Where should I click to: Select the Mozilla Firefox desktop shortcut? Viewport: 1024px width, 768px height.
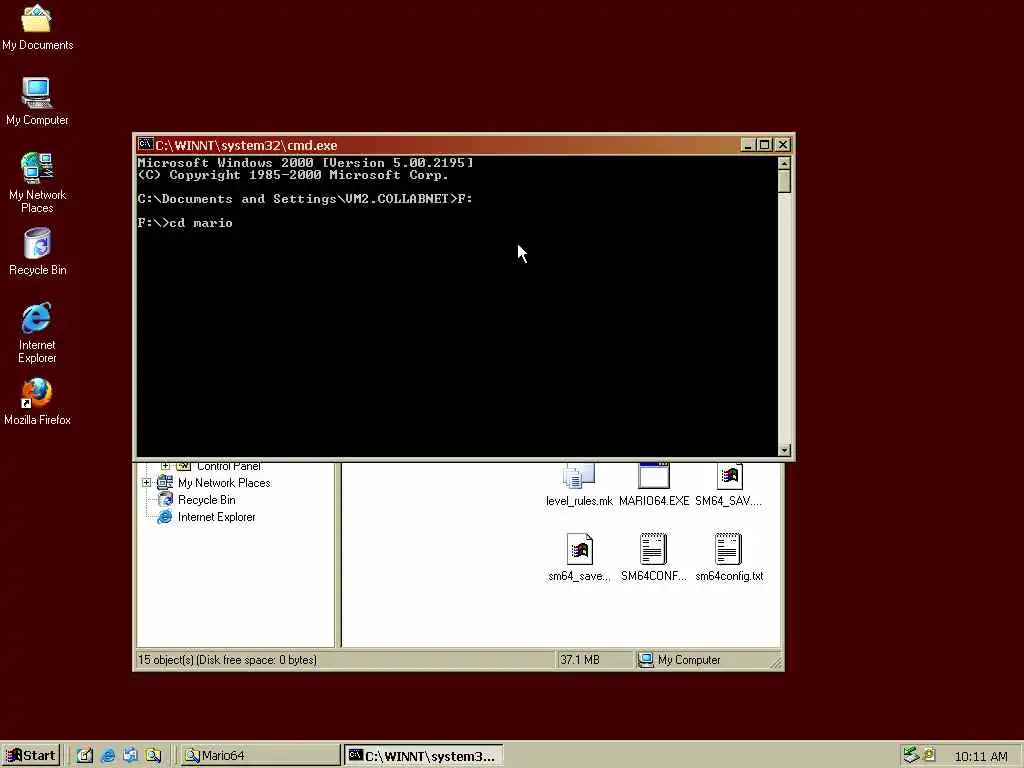[37, 402]
